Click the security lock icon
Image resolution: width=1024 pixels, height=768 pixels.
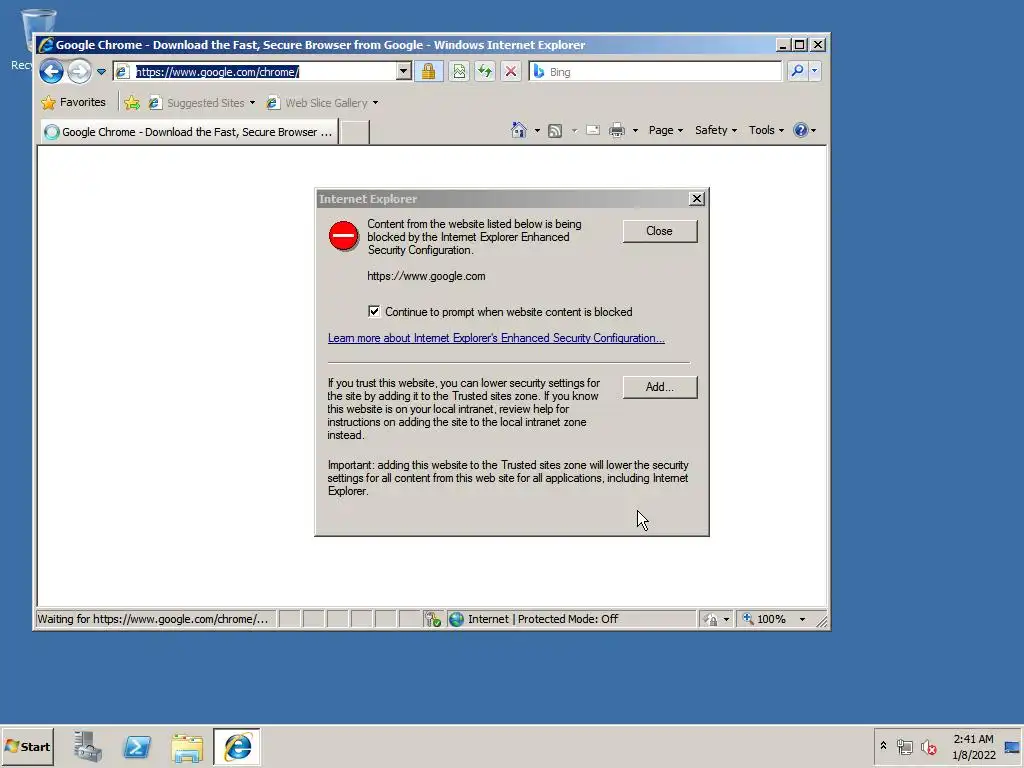point(428,71)
